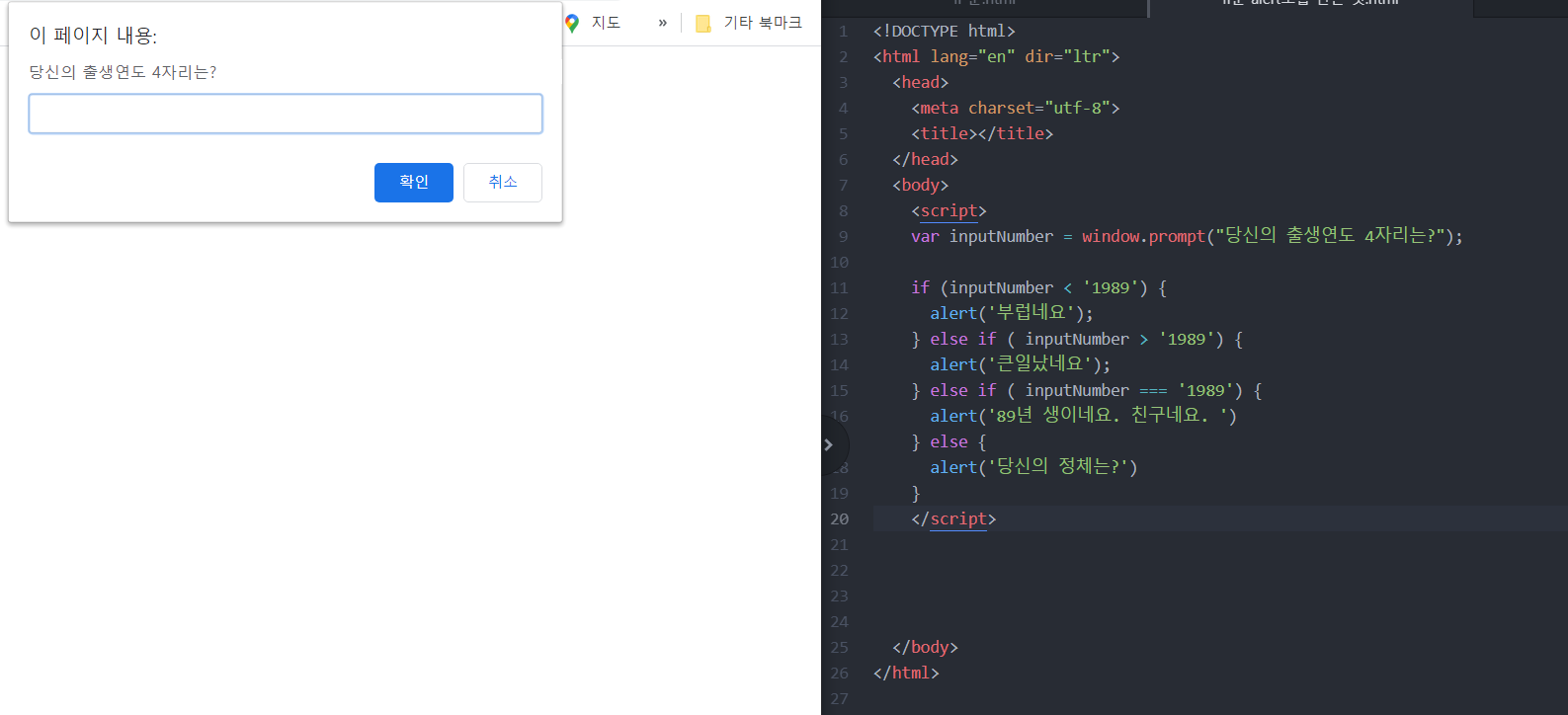This screenshot has width=1568, height=715.
Task: Click the alert('부럽네요') line
Action: 1012,313
